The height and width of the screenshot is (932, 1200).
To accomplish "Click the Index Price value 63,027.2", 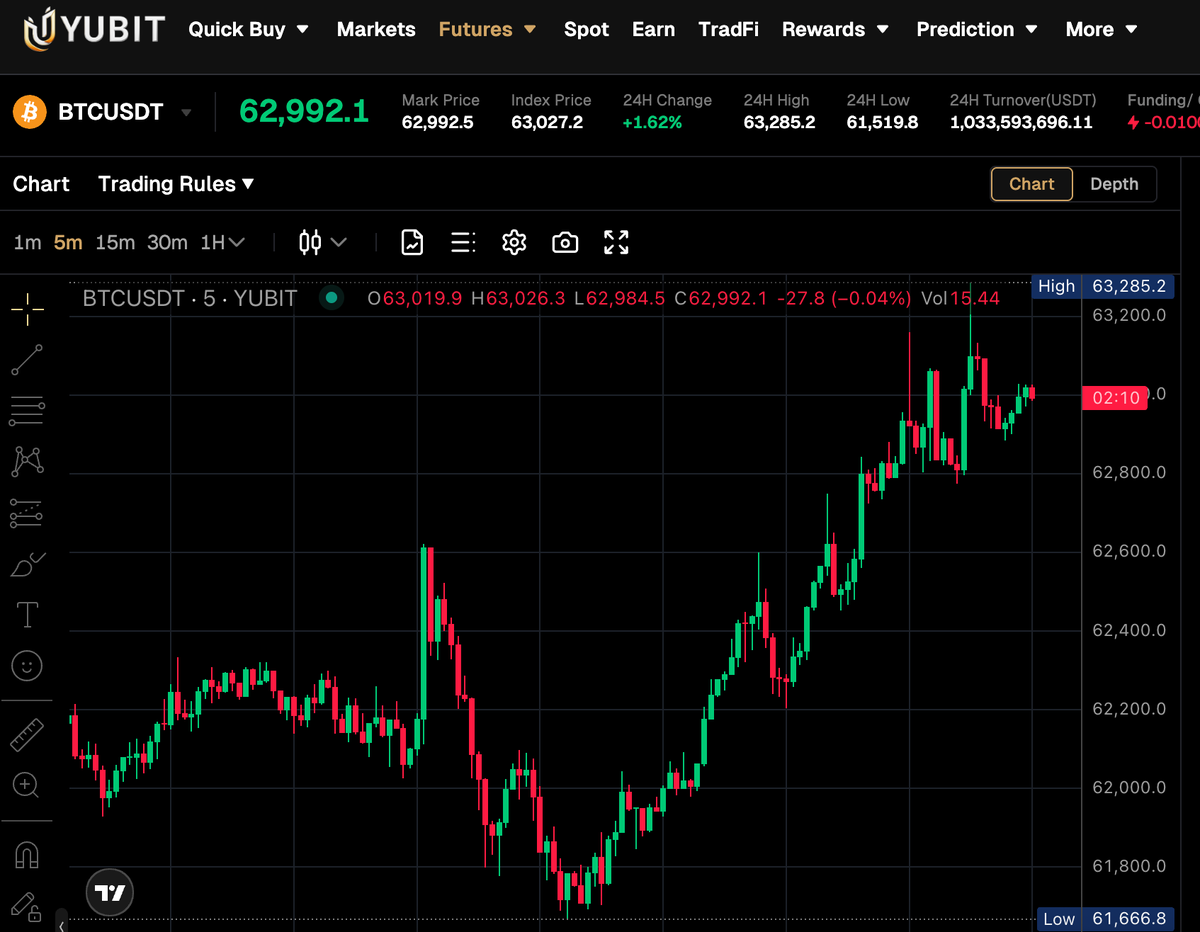I will (547, 123).
